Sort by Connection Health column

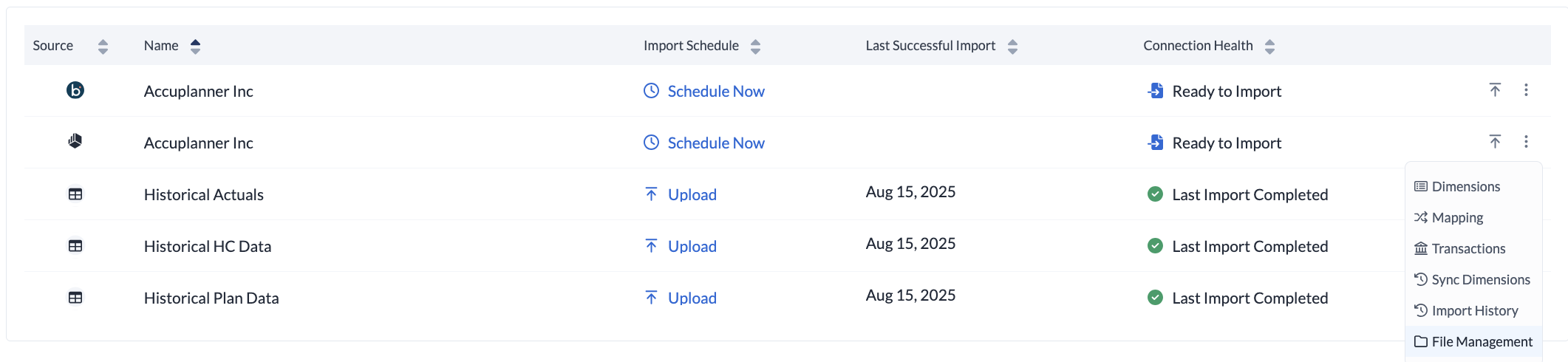pos(1269,47)
